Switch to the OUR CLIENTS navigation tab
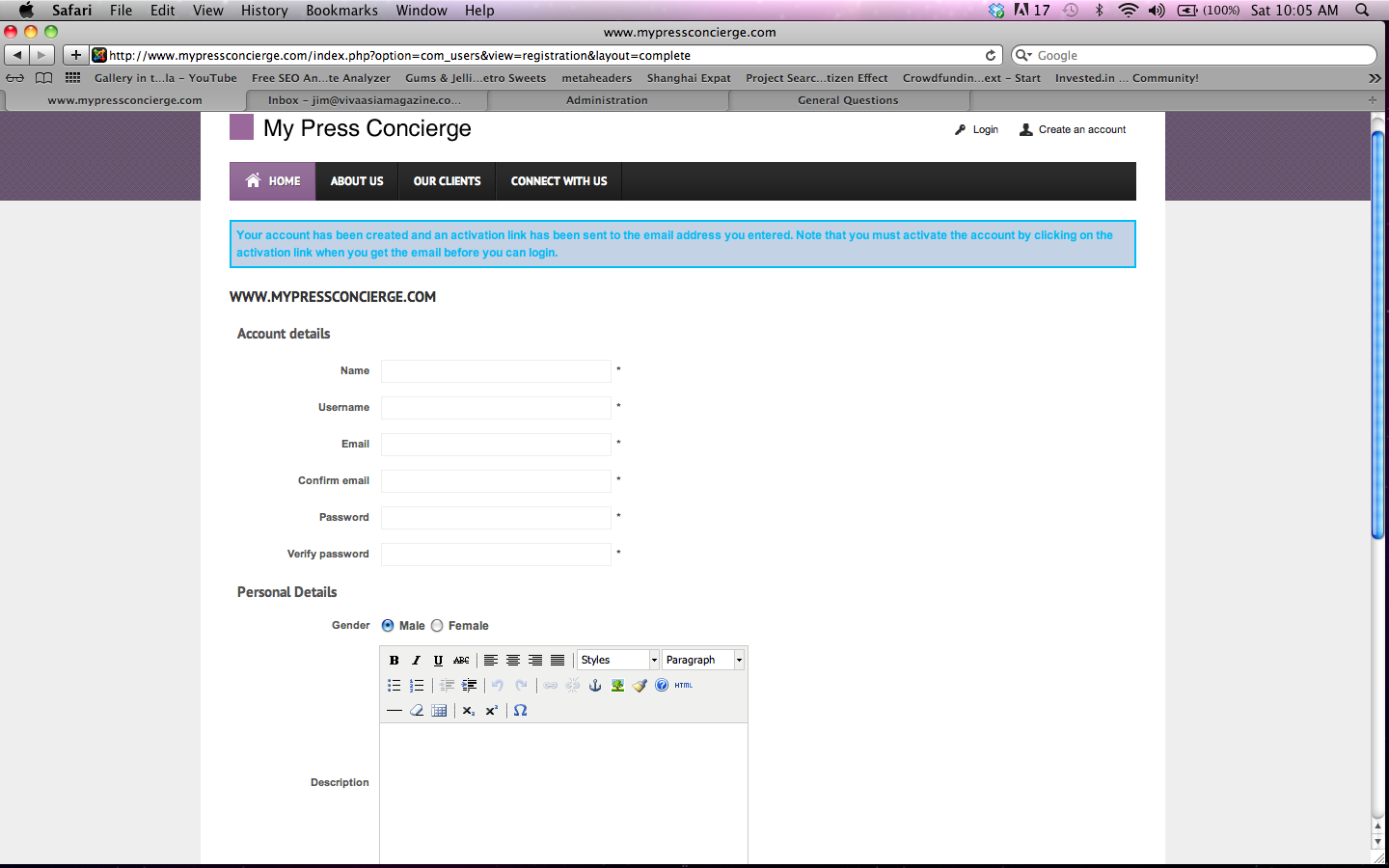The width and height of the screenshot is (1389, 868). [446, 181]
